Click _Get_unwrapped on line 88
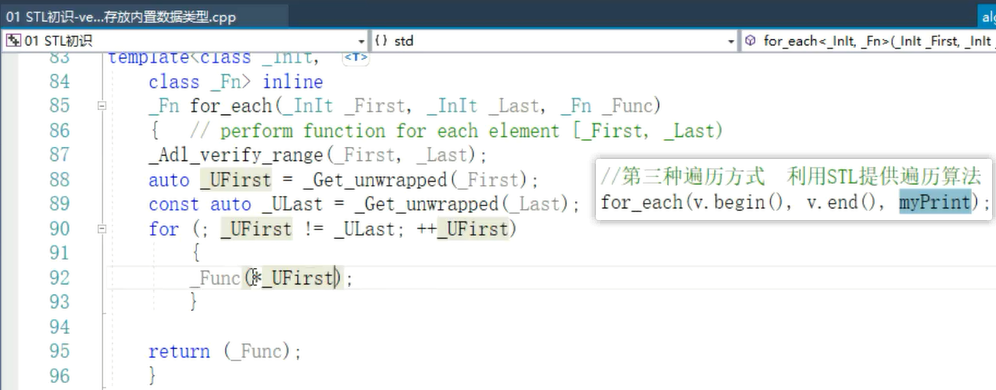996x390 pixels. [x=375, y=180]
